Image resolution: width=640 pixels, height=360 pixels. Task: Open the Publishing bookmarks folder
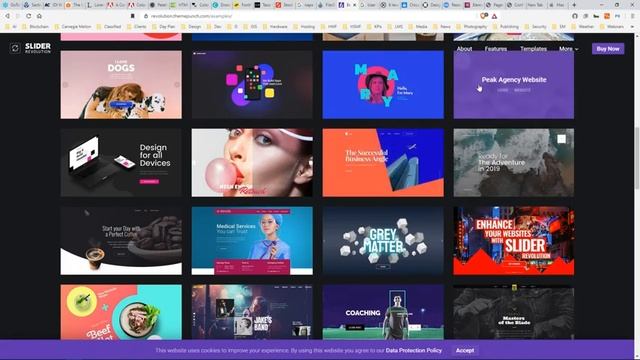coord(506,27)
